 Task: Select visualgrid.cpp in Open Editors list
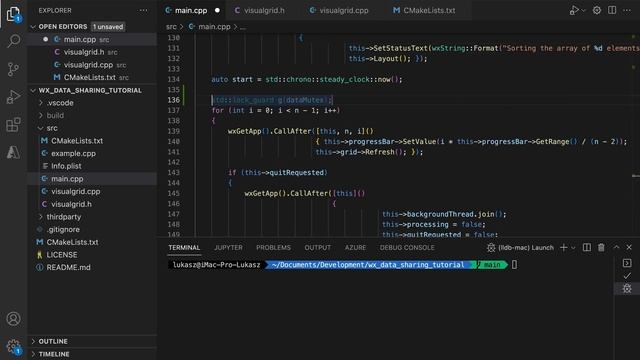tap(92, 64)
